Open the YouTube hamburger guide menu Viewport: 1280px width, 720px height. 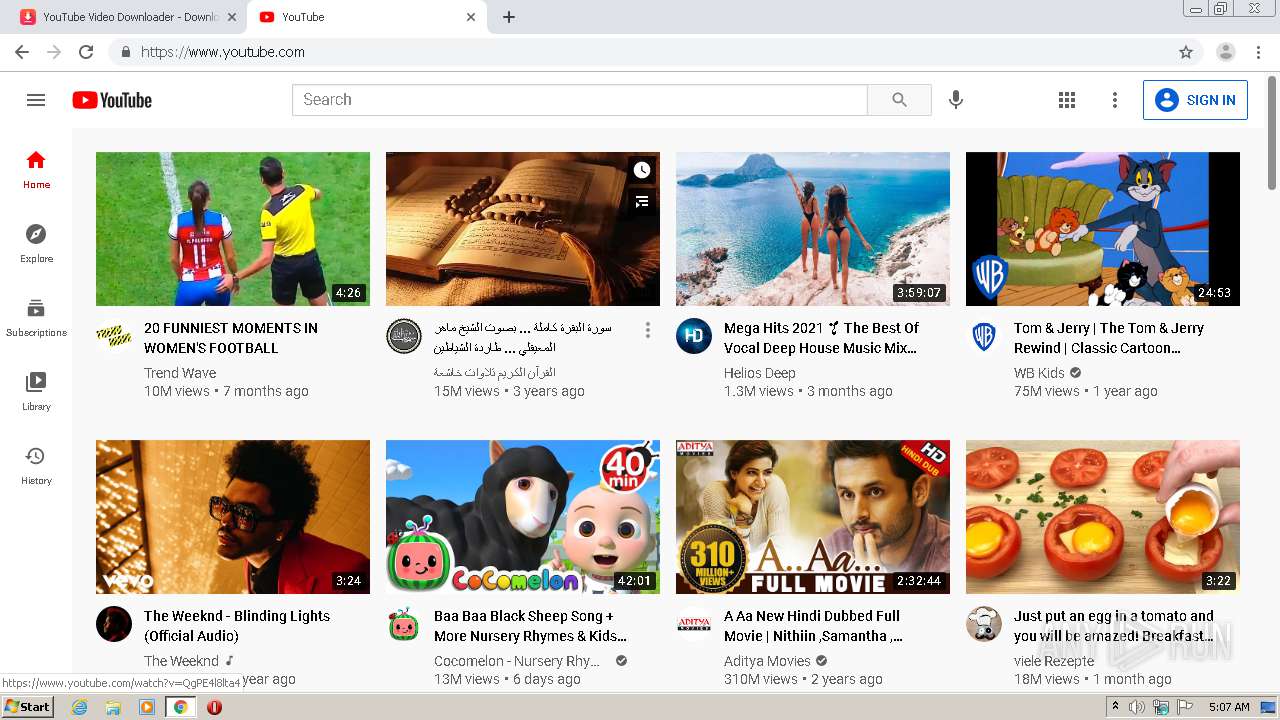coord(36,100)
